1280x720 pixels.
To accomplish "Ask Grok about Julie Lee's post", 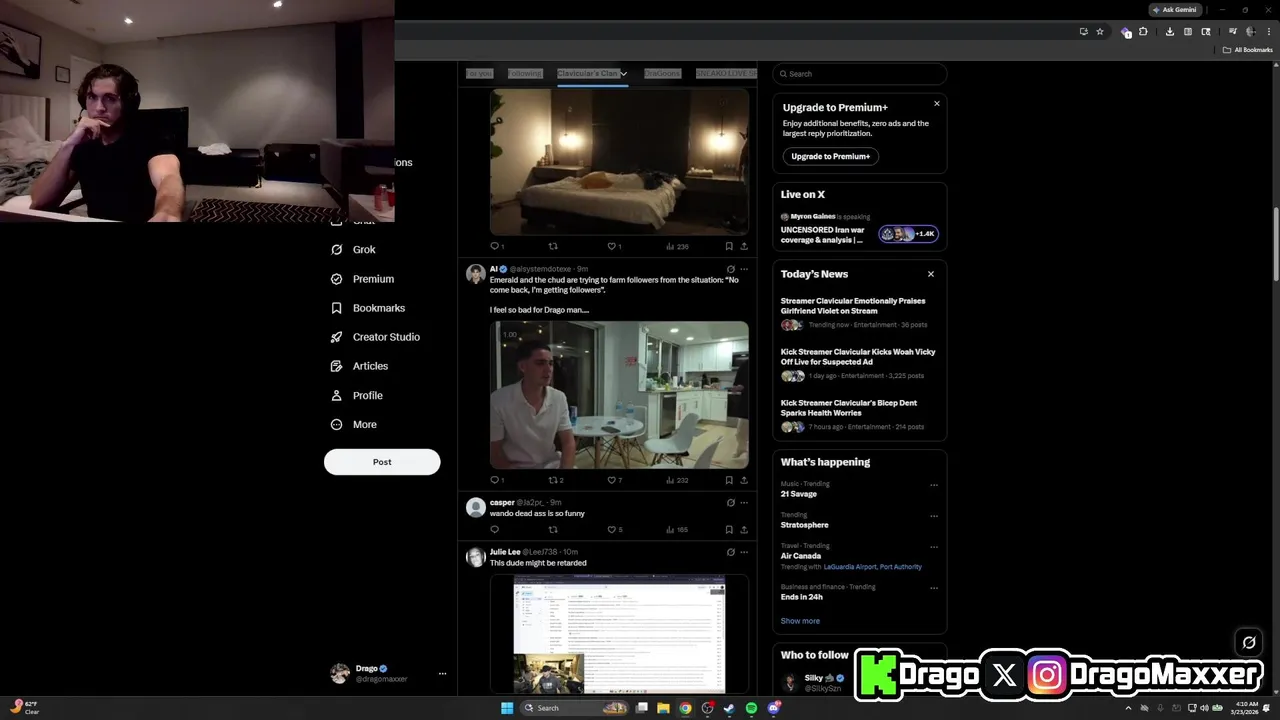I will point(730,552).
